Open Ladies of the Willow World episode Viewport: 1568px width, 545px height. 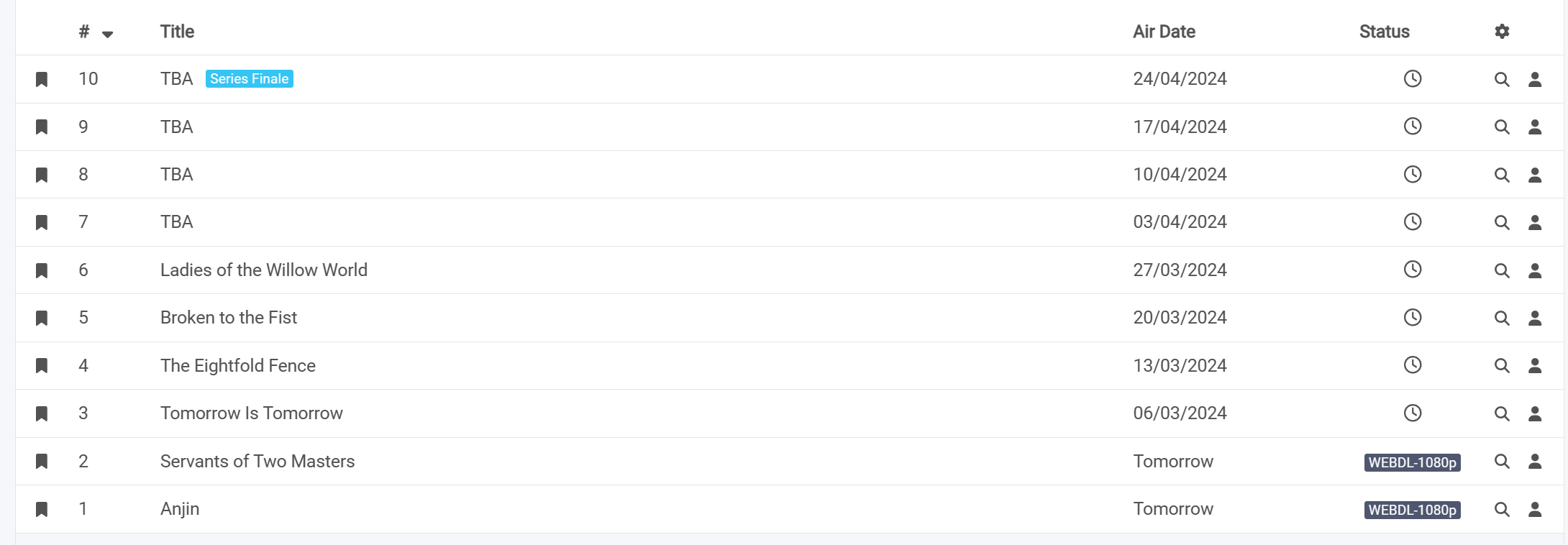(x=263, y=270)
